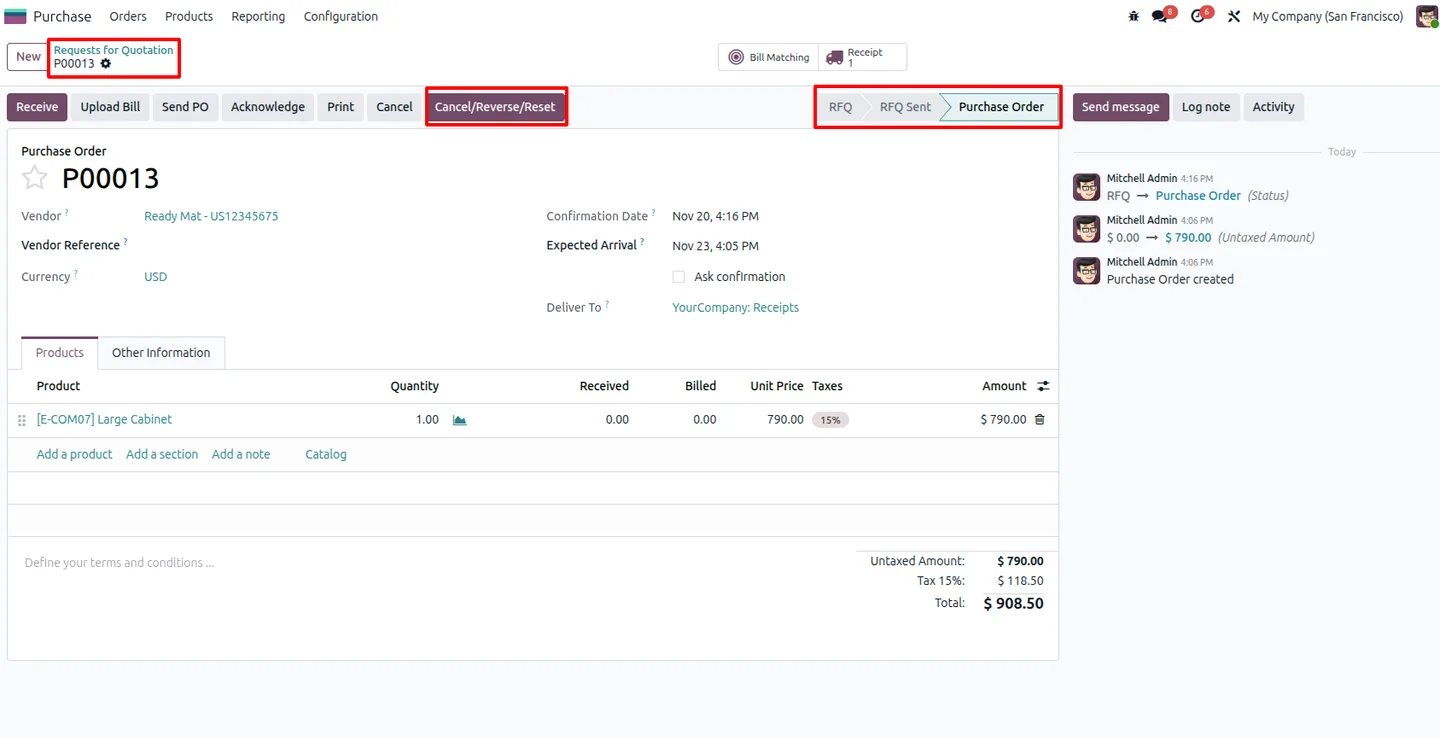Open forecast chart icon for Large Cabinet
1440x737 pixels.
coord(460,420)
